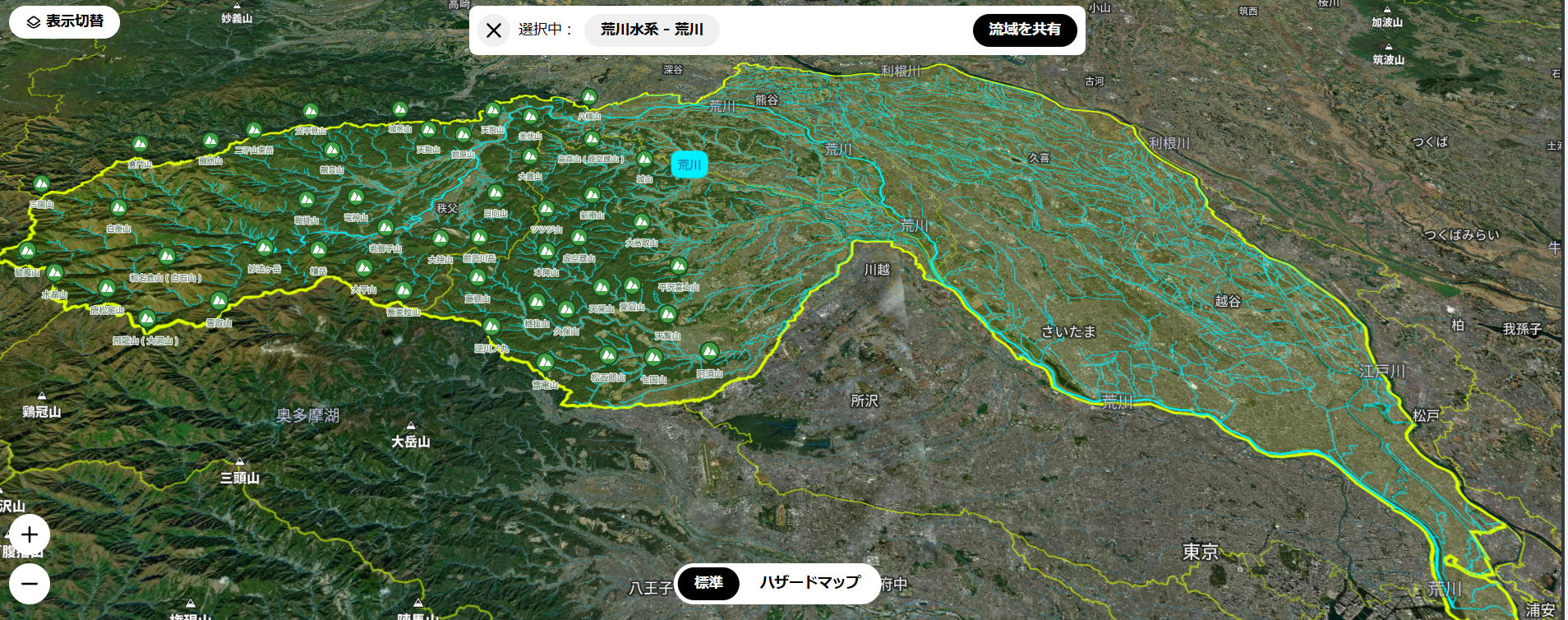Select the 逆川ノ丸 mountain marker
Viewport: 1568px width, 620px height.
click(x=491, y=327)
